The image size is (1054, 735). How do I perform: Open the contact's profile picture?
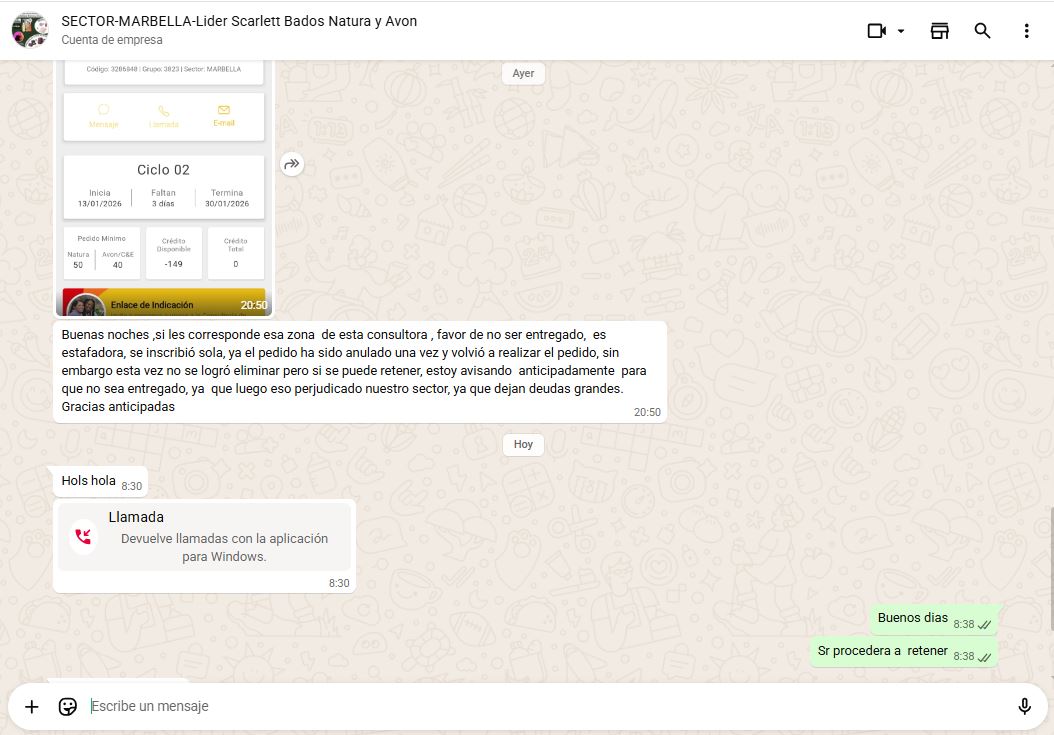point(30,30)
